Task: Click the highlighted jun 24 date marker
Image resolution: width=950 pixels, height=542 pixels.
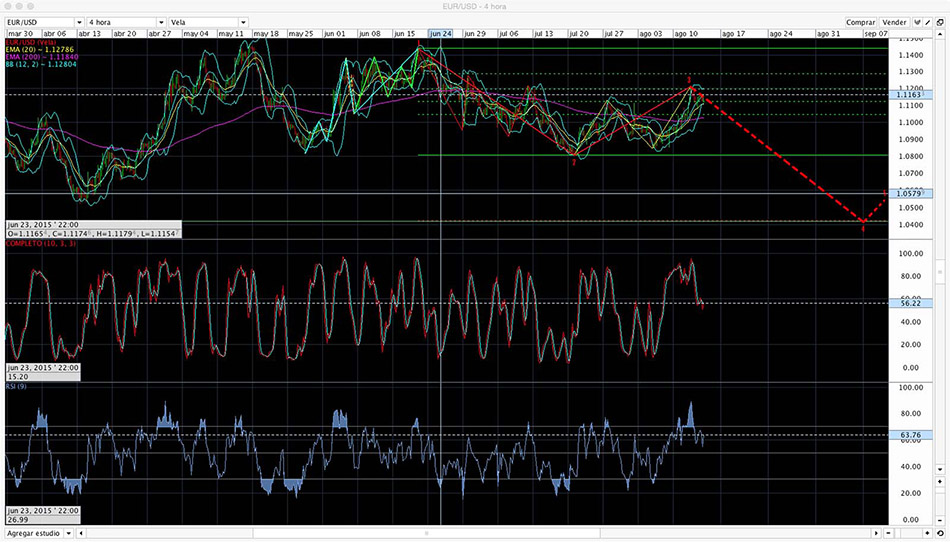Action: [441, 33]
